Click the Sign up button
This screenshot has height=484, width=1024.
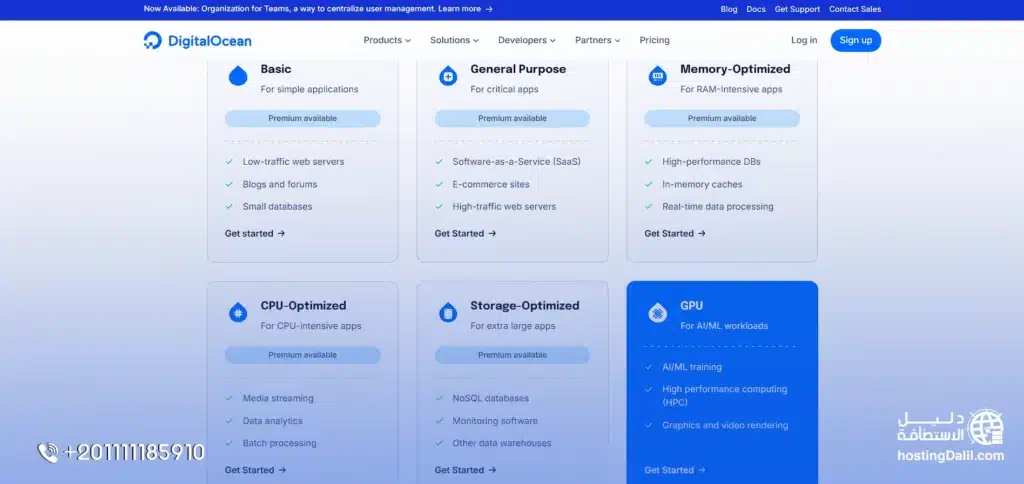856,40
